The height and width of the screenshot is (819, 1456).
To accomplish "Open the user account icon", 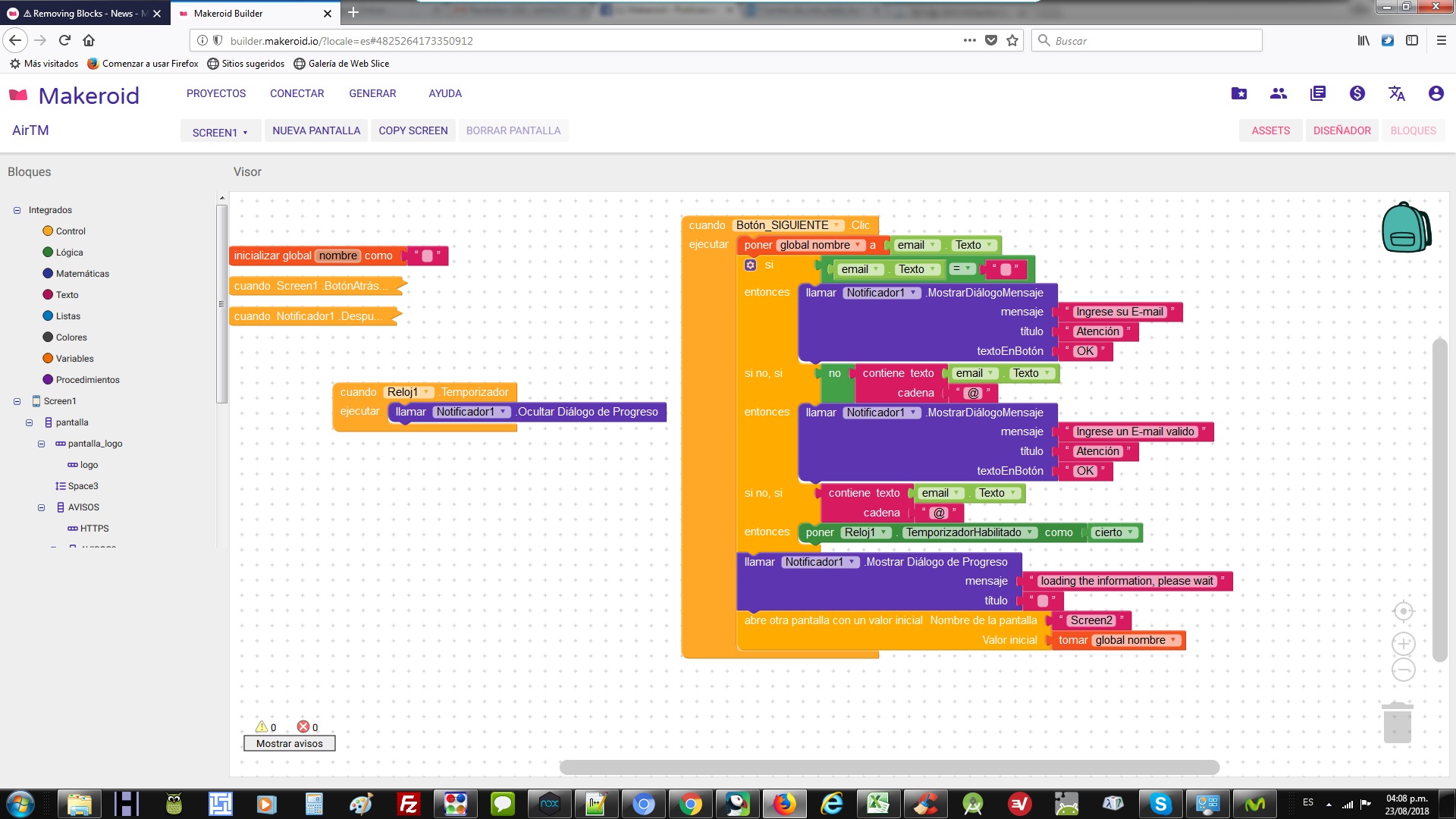I will pos(1436,93).
